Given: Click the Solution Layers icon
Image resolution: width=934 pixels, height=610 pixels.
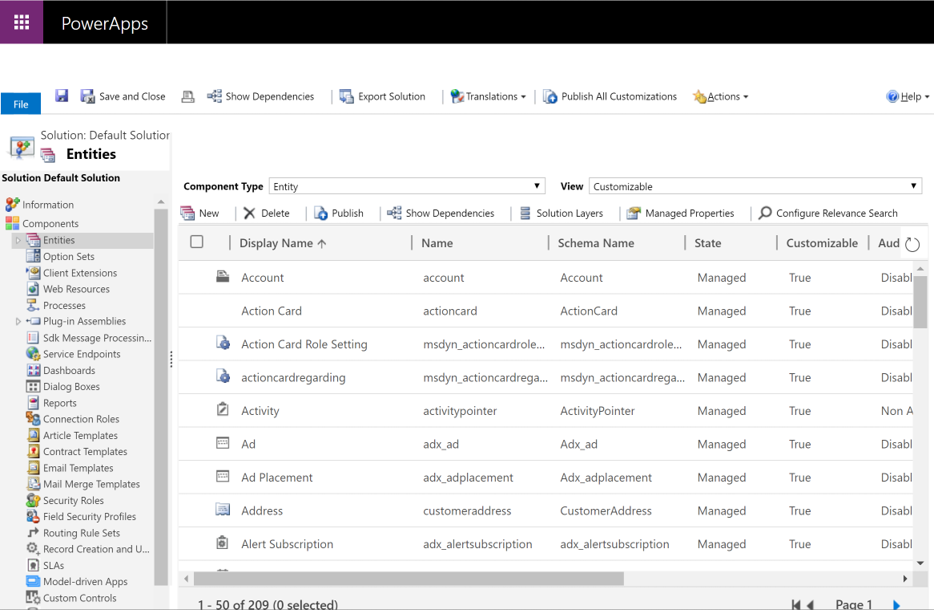Looking at the screenshot, I should pos(525,213).
